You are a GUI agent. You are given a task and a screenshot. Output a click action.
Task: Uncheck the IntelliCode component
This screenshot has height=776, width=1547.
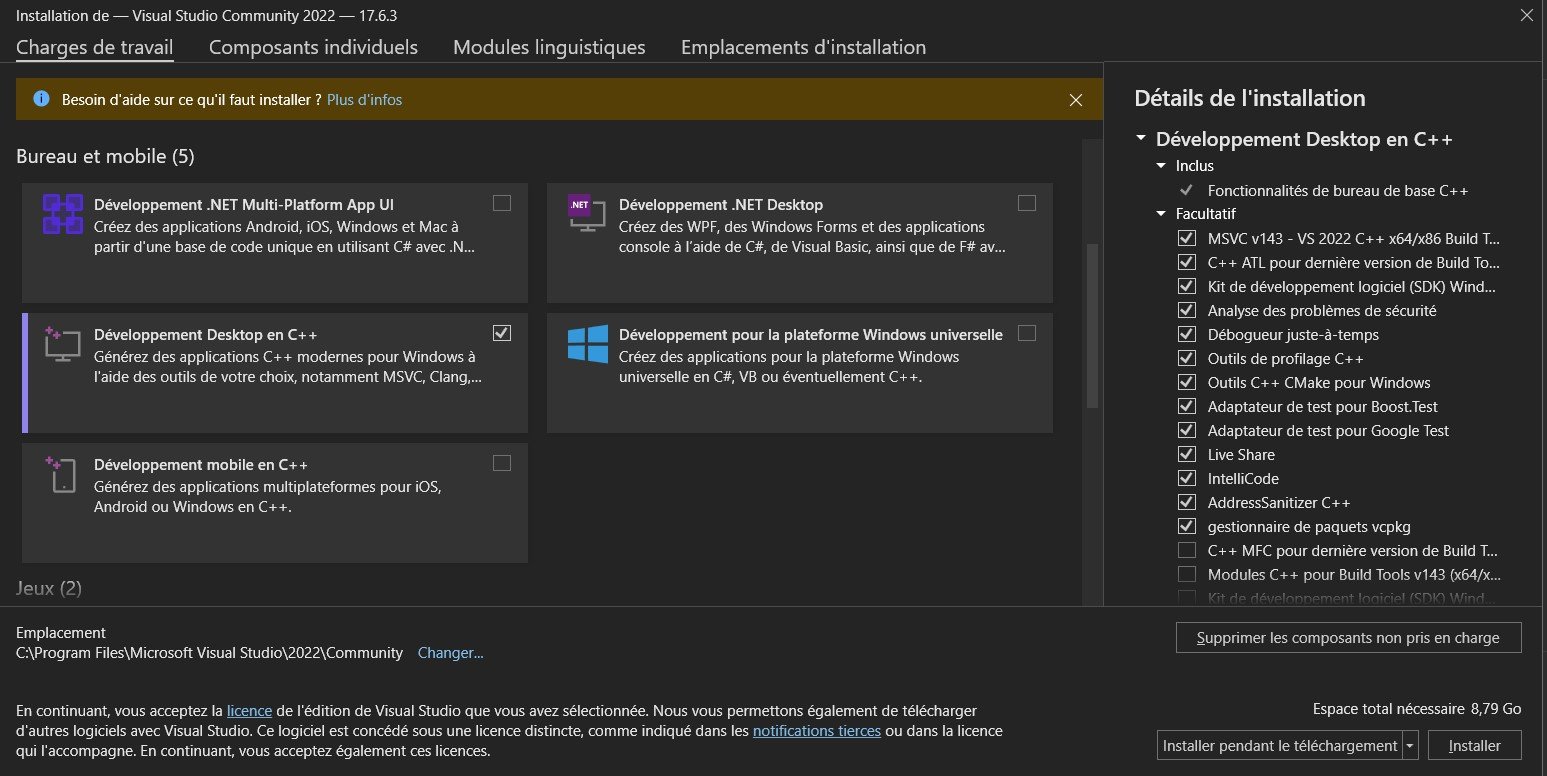[1187, 478]
